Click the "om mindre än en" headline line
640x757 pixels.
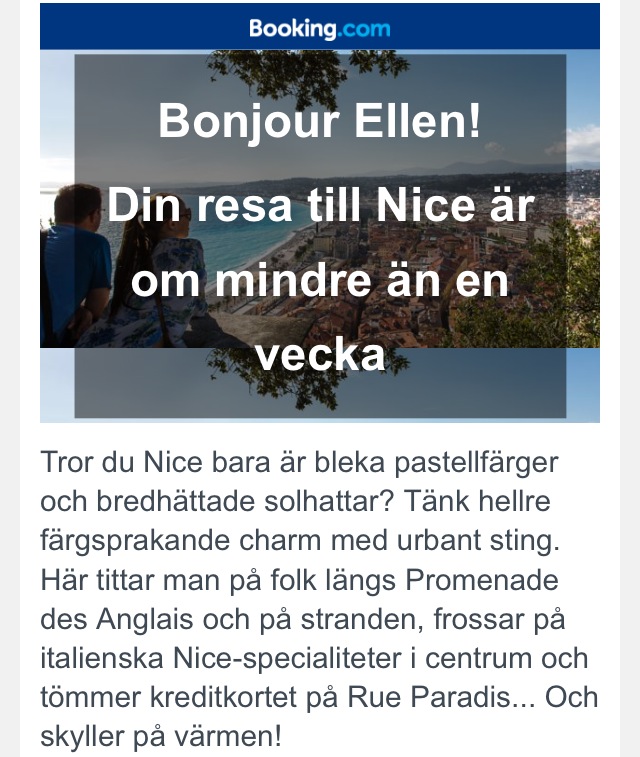tap(320, 281)
